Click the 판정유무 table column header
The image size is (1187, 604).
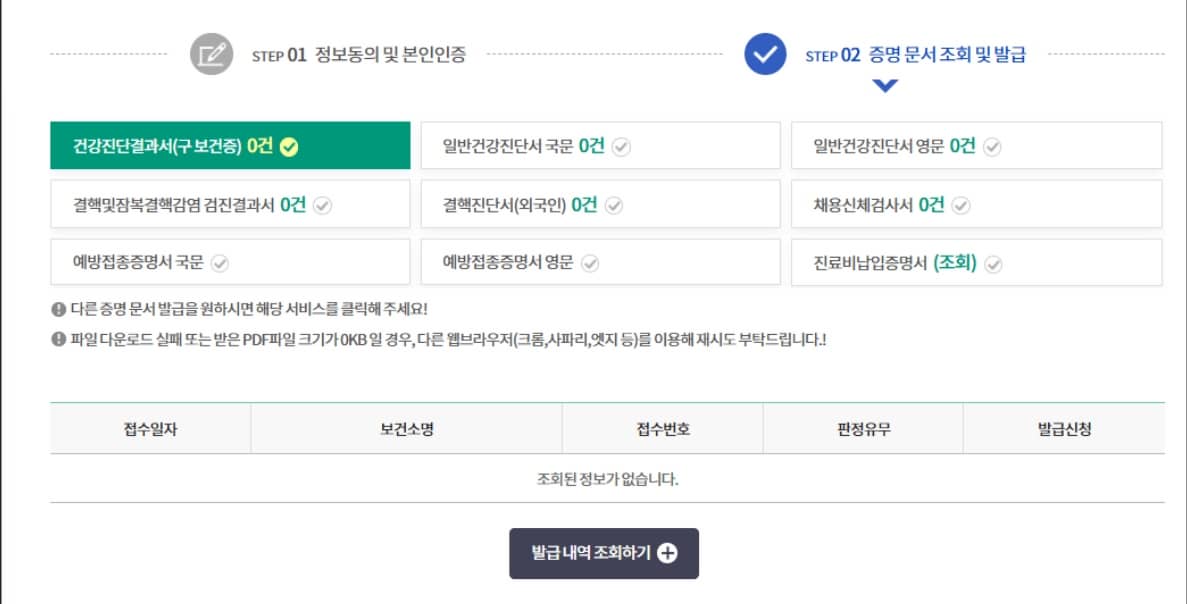[862, 427]
